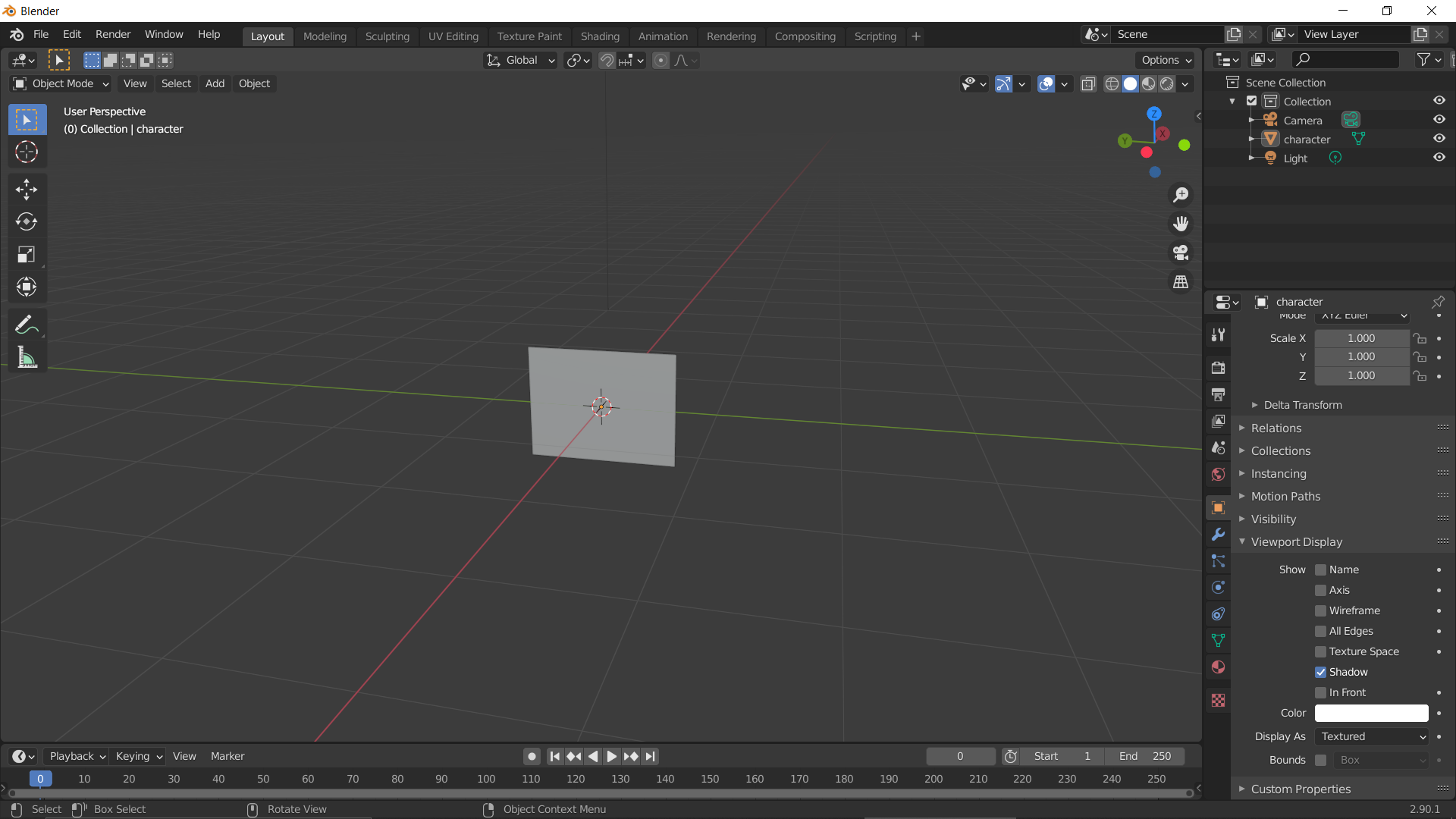Open the Modifiers wrench tab
The width and height of the screenshot is (1456, 819).
[1218, 535]
